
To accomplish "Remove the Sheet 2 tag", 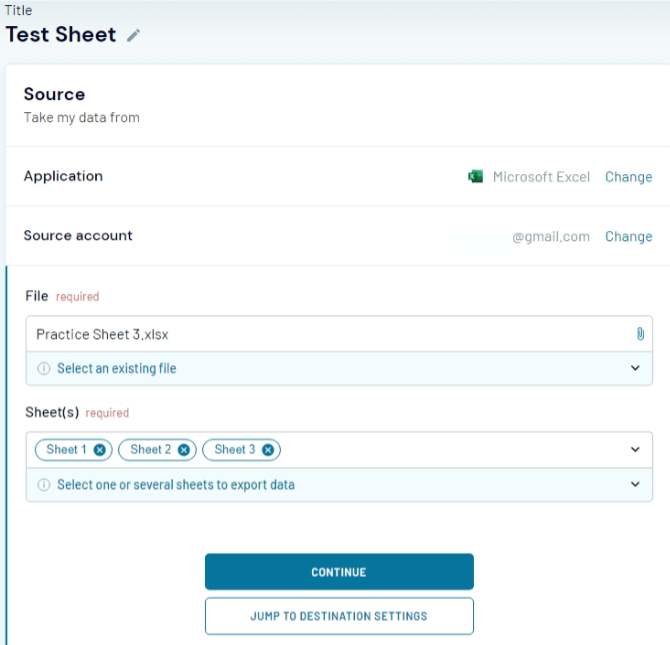I will 184,450.
